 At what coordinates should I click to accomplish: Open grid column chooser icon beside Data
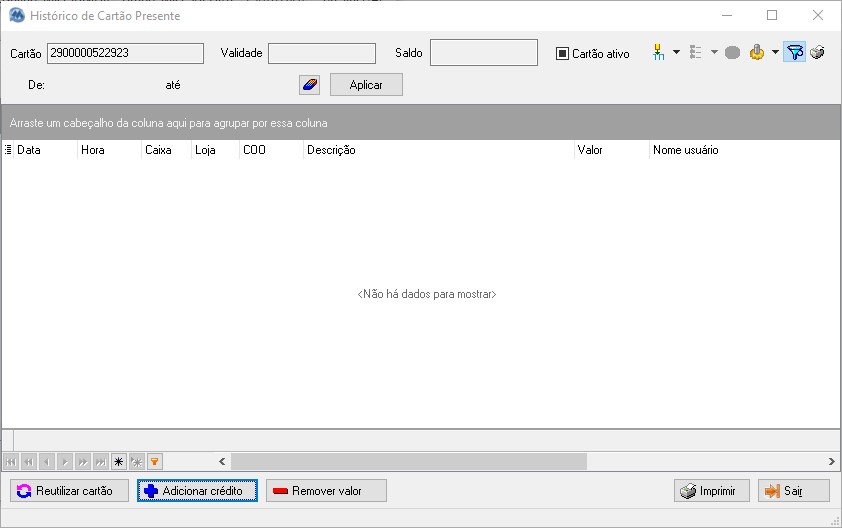click(x=8, y=150)
